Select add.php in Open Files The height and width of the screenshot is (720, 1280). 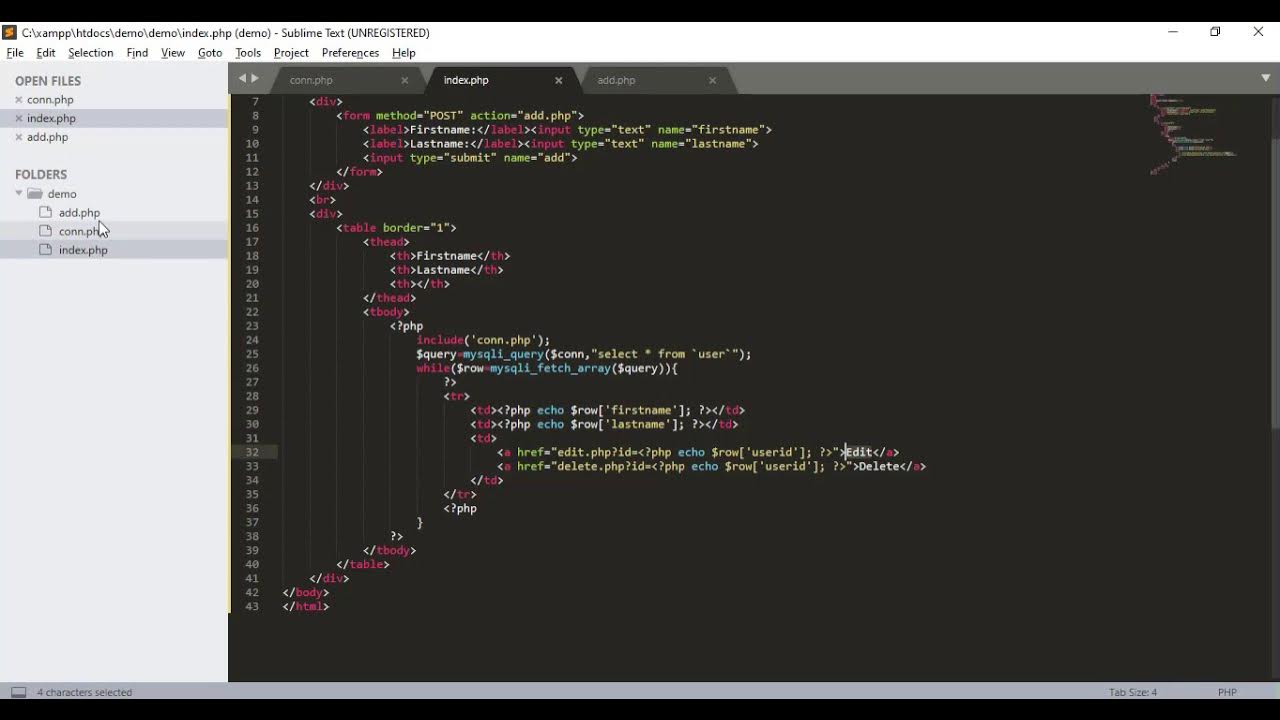click(x=47, y=137)
